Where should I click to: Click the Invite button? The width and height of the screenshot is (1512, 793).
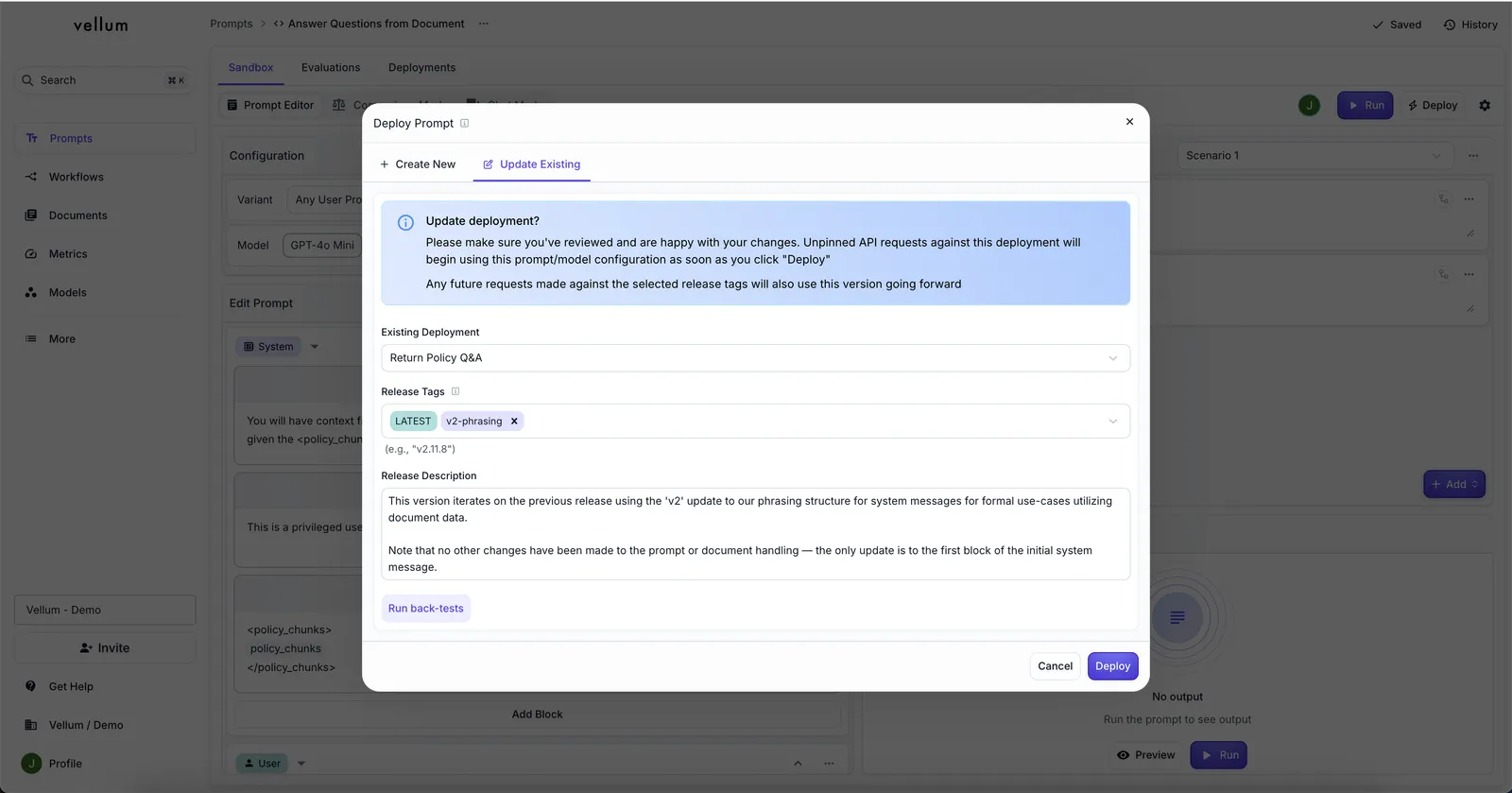105,648
